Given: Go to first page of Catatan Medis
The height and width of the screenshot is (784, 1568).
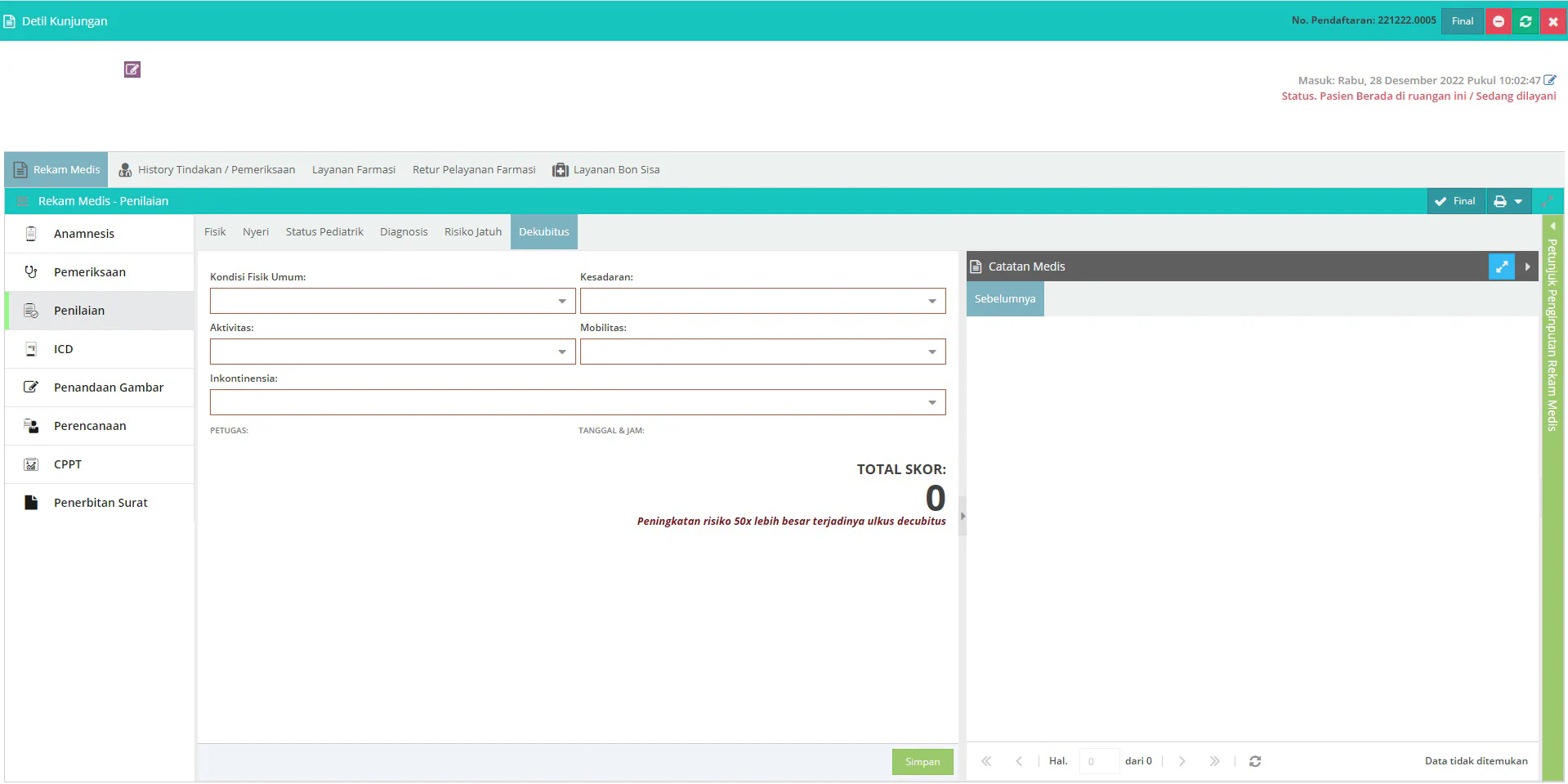Looking at the screenshot, I should 986,761.
